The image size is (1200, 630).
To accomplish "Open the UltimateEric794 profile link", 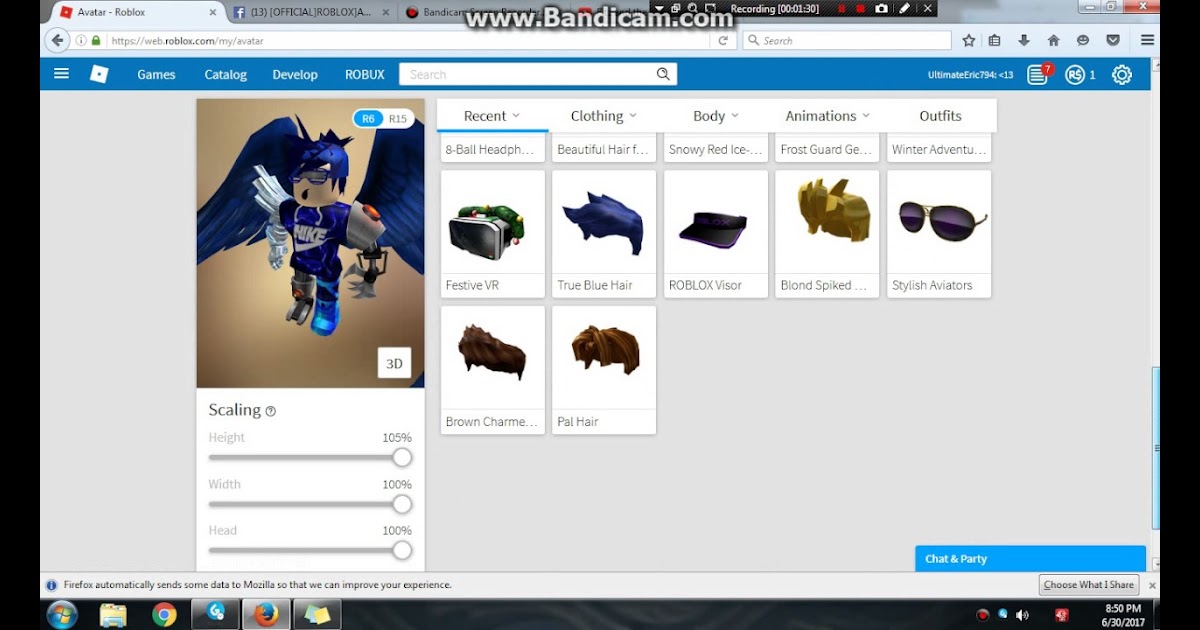I will 970,75.
